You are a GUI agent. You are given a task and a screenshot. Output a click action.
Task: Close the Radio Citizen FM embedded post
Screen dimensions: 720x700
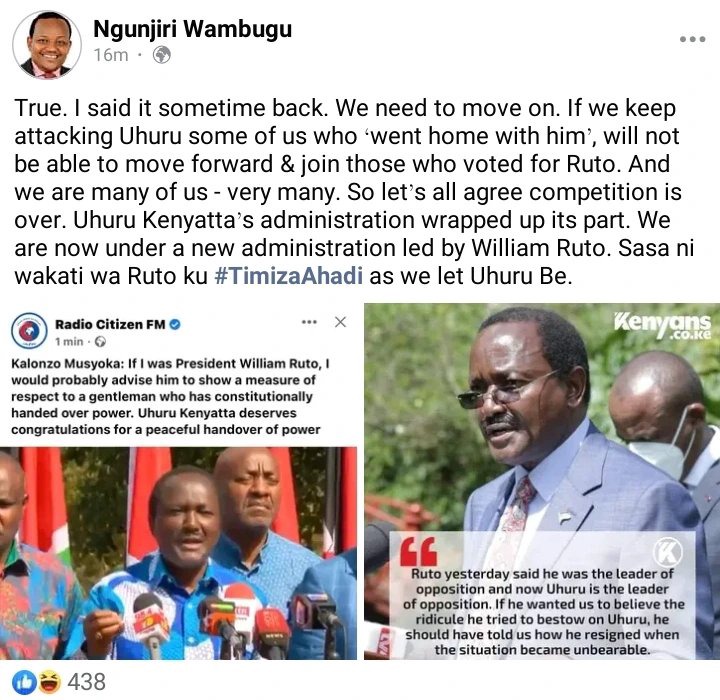[x=340, y=322]
